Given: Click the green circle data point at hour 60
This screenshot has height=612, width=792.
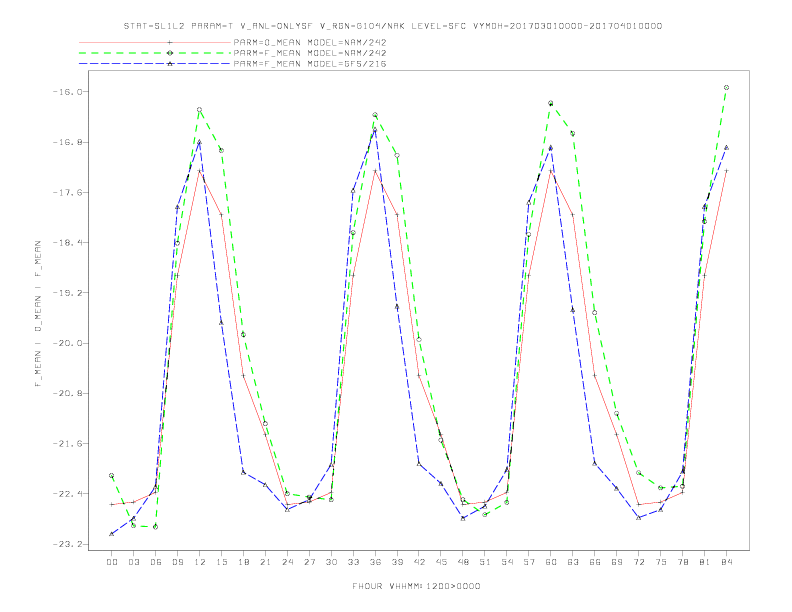Looking at the screenshot, I should click(x=551, y=103).
